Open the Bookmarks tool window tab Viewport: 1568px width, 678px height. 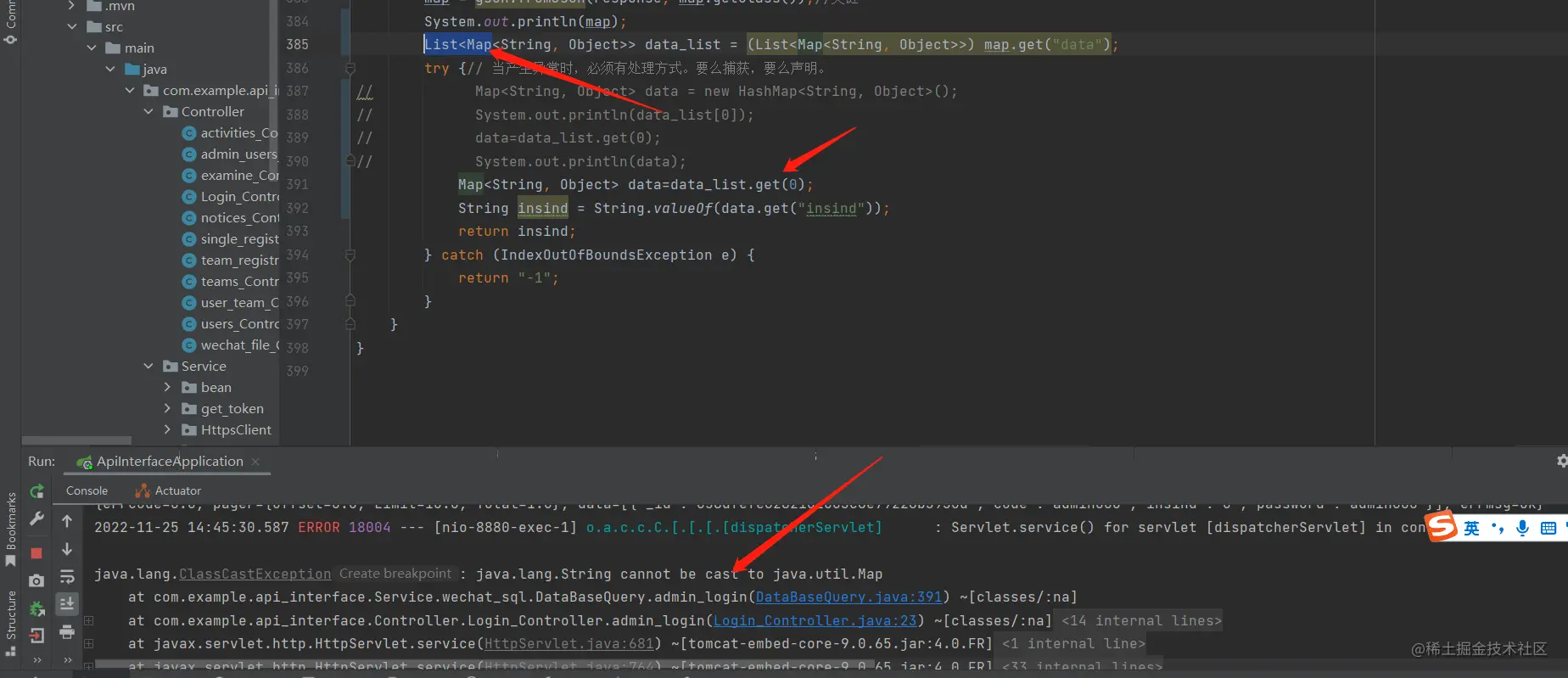click(x=10, y=530)
